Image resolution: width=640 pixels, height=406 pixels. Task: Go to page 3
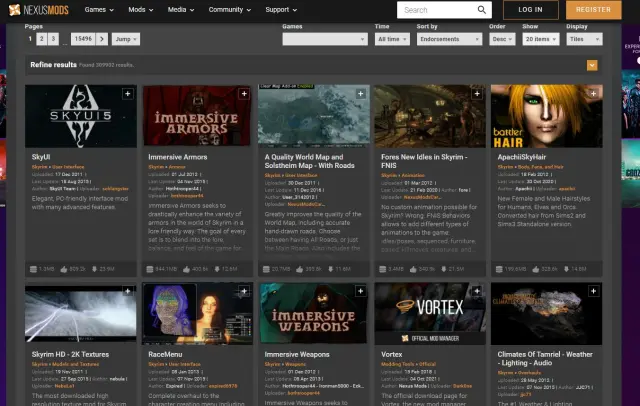point(53,39)
